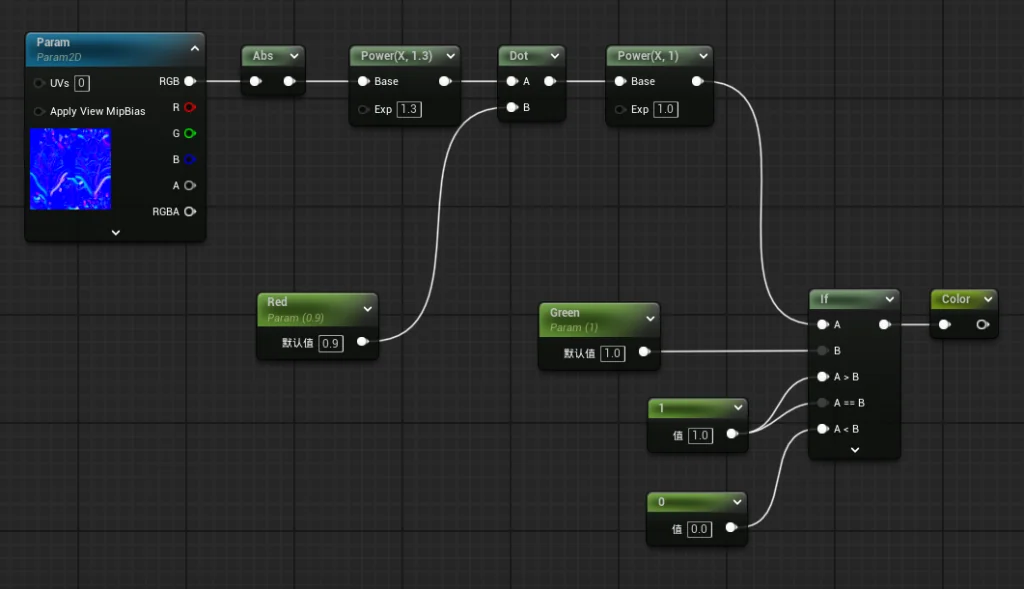Click the Dot node output pin
This screenshot has height=589, width=1024.
coord(550,81)
